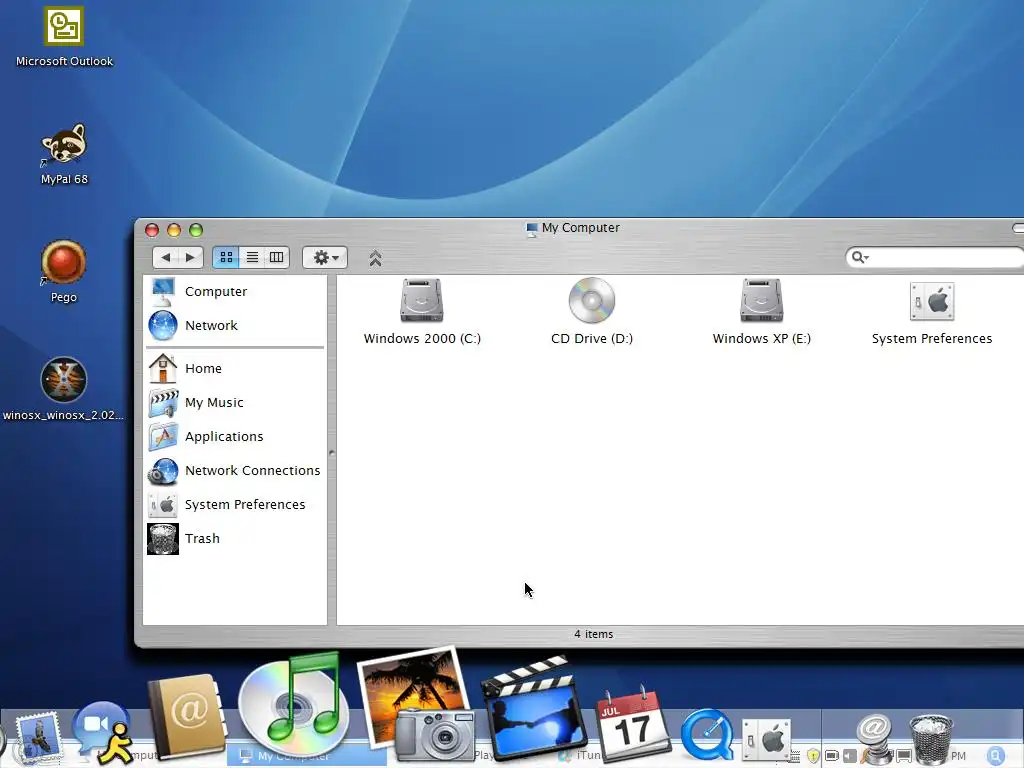Click the blue Spotlight-style tray icon
Viewport: 1024px width, 768px height.
(x=995, y=756)
